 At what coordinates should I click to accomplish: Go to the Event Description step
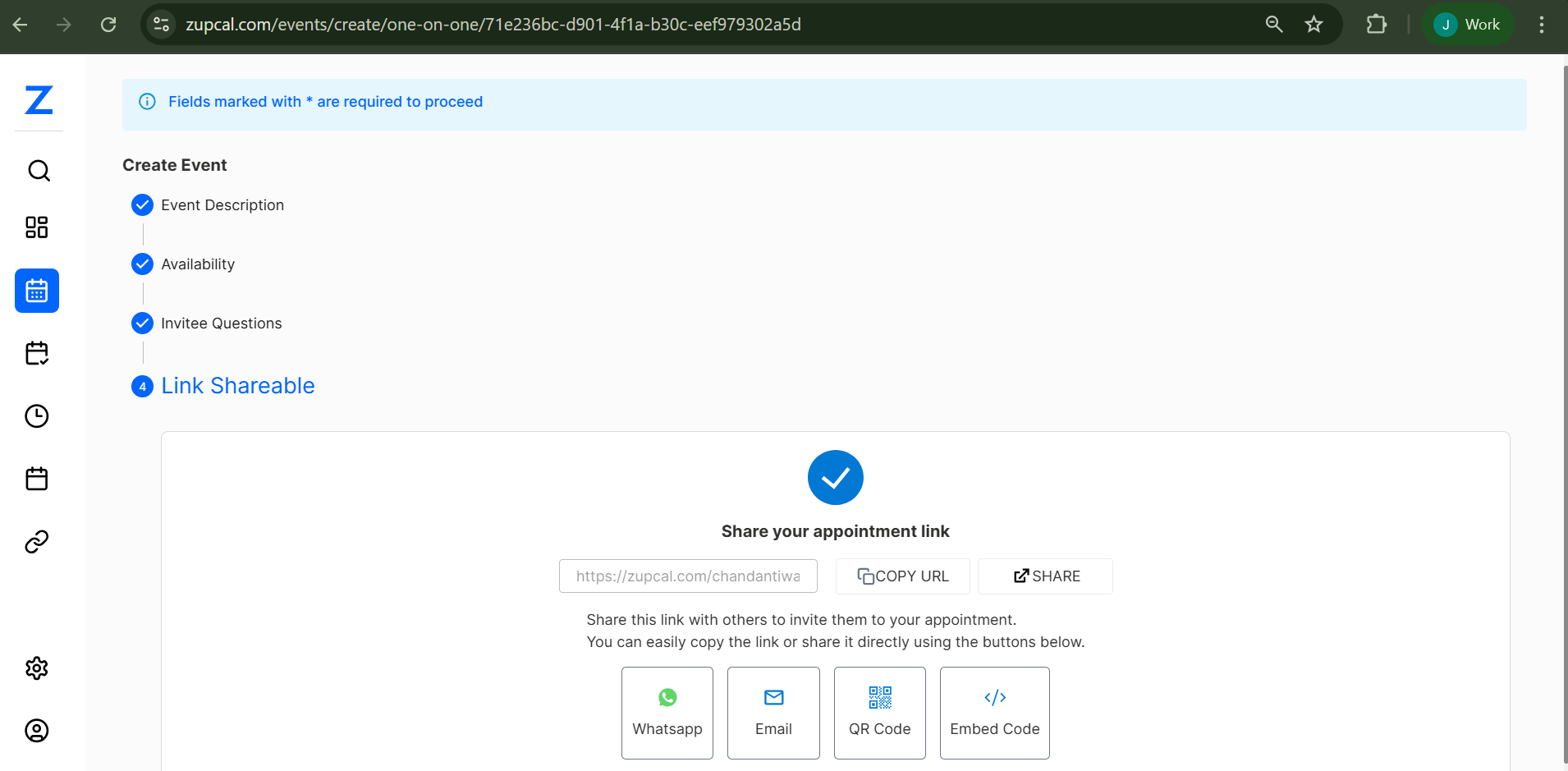(x=222, y=205)
